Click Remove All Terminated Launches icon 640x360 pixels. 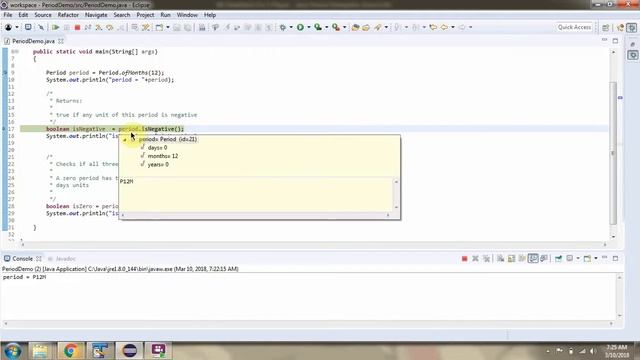tap(487, 258)
